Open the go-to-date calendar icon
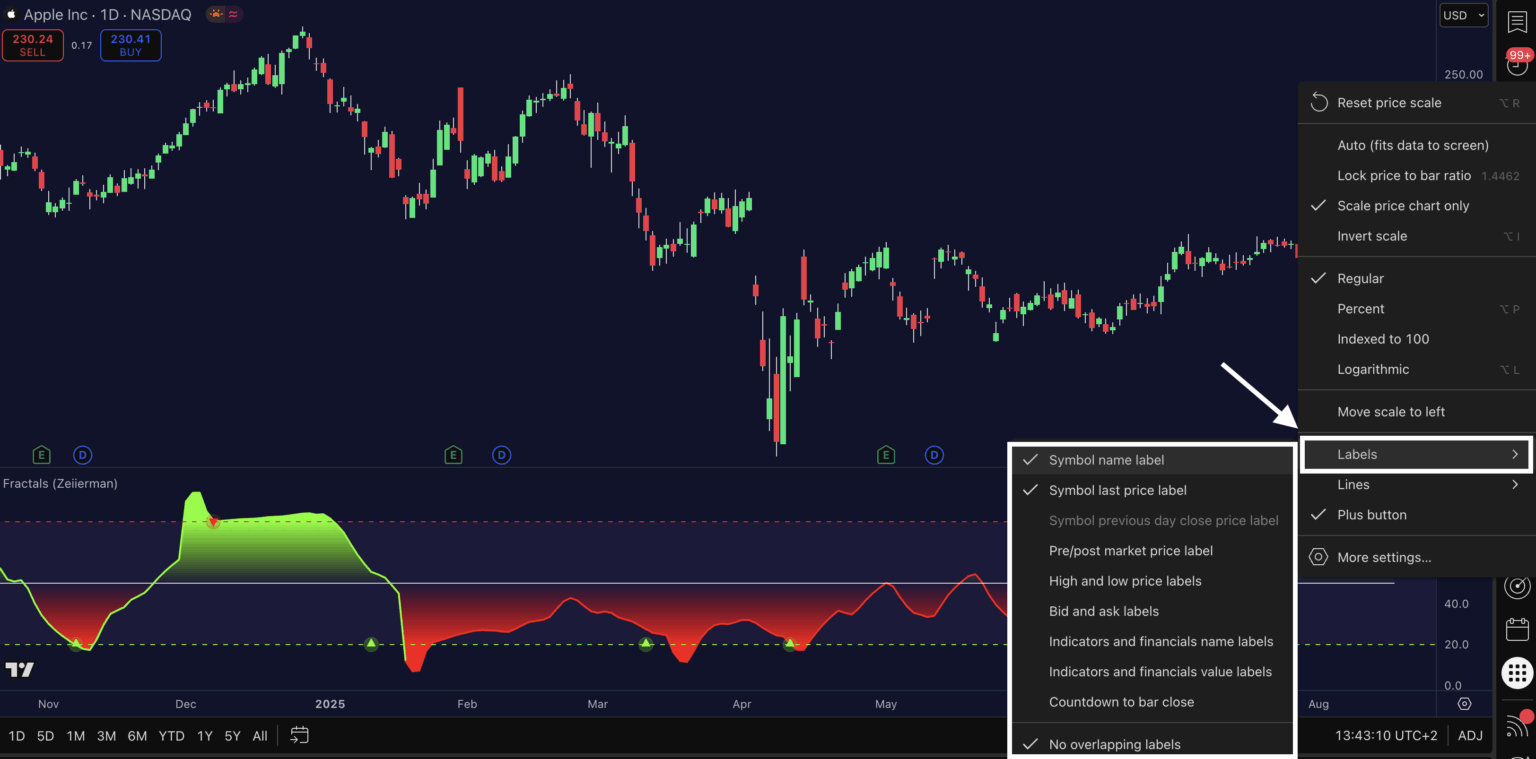 (x=299, y=735)
